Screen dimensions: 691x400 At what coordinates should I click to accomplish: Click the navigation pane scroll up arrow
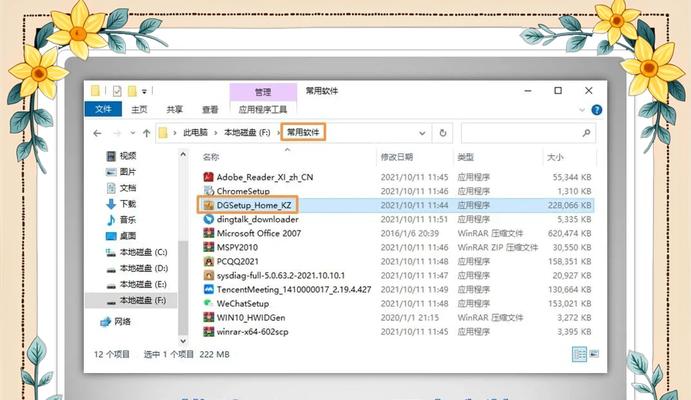pyautogui.click(x=183, y=154)
